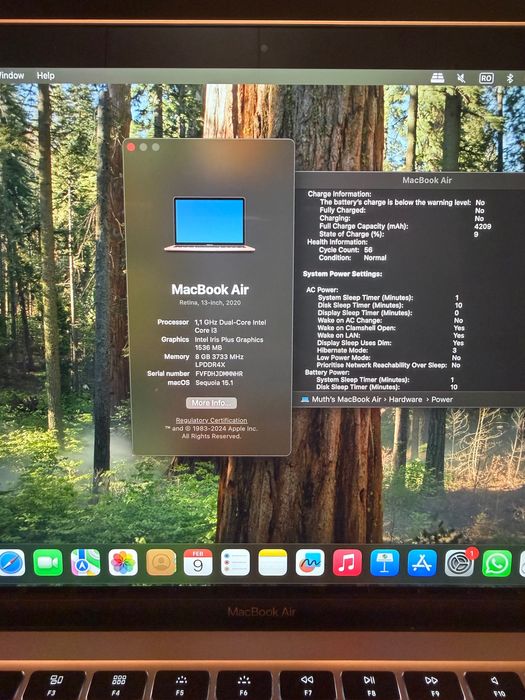Click the System Power Settings heading
The width and height of the screenshot is (525, 700).
tap(342, 274)
